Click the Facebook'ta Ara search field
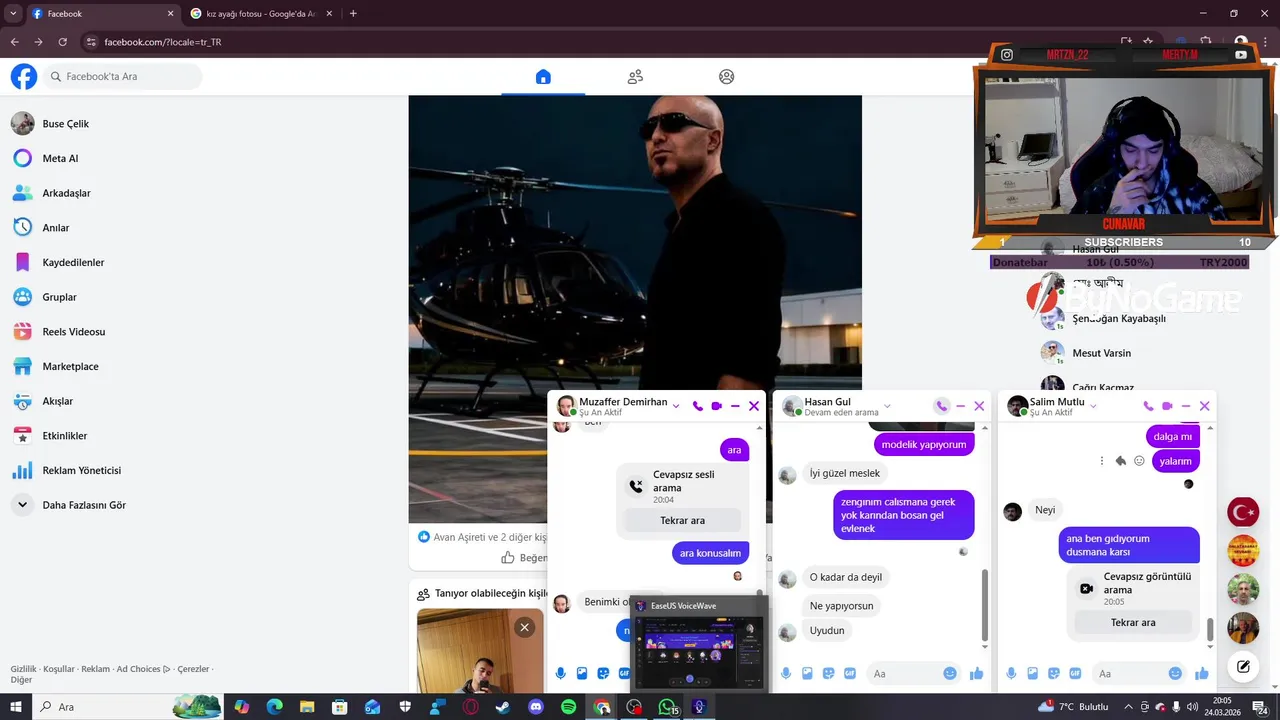The width and height of the screenshot is (1280, 720). click(122, 77)
